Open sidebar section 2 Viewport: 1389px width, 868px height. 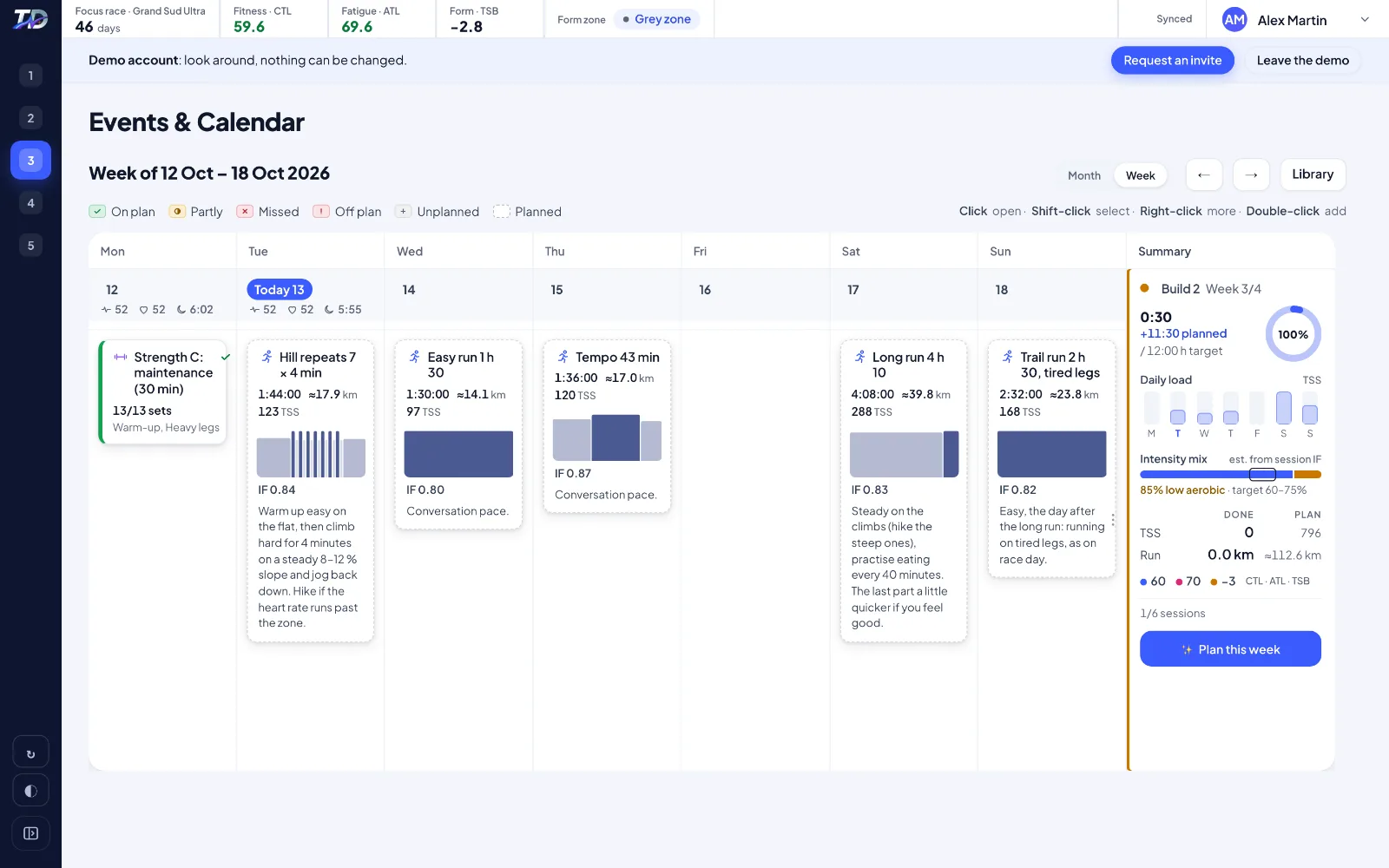tap(30, 118)
